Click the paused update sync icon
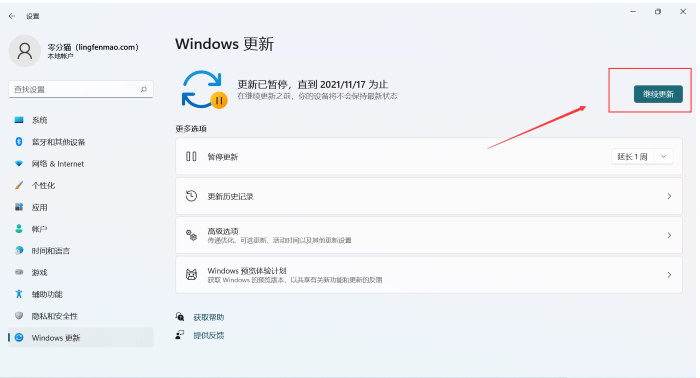Viewport: 700px width, 378px height. (x=204, y=90)
